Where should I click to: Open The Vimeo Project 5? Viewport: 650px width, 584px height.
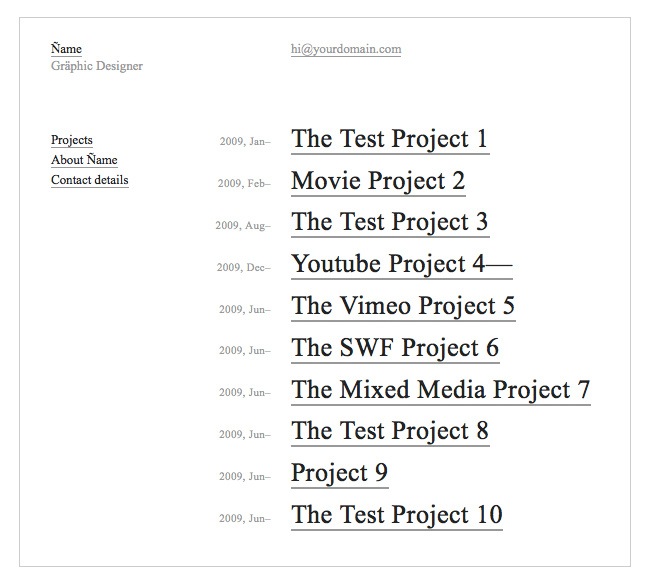point(403,306)
